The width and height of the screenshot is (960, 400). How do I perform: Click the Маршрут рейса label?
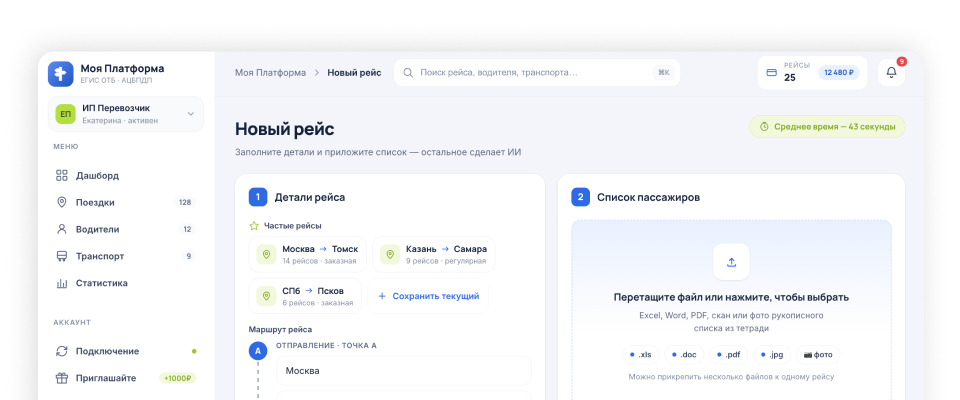tap(280, 330)
